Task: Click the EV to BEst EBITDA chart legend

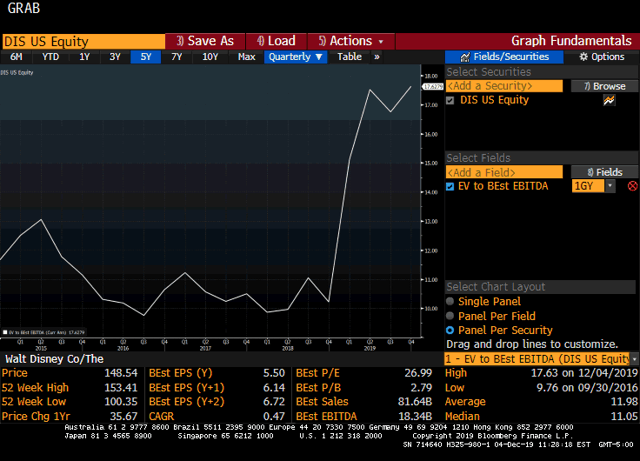Action: [44, 332]
